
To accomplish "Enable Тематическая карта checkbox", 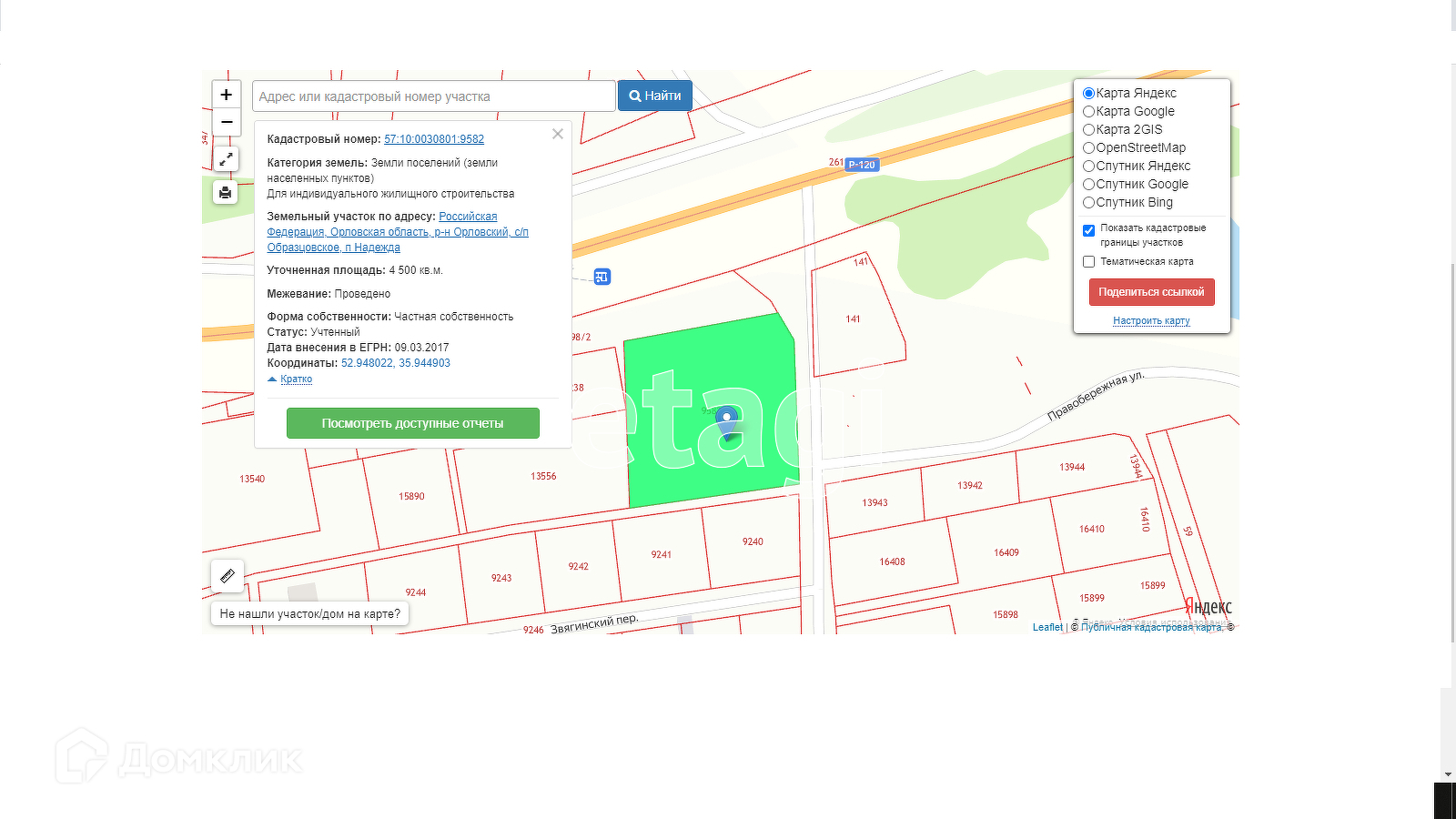I will pos(1088,261).
